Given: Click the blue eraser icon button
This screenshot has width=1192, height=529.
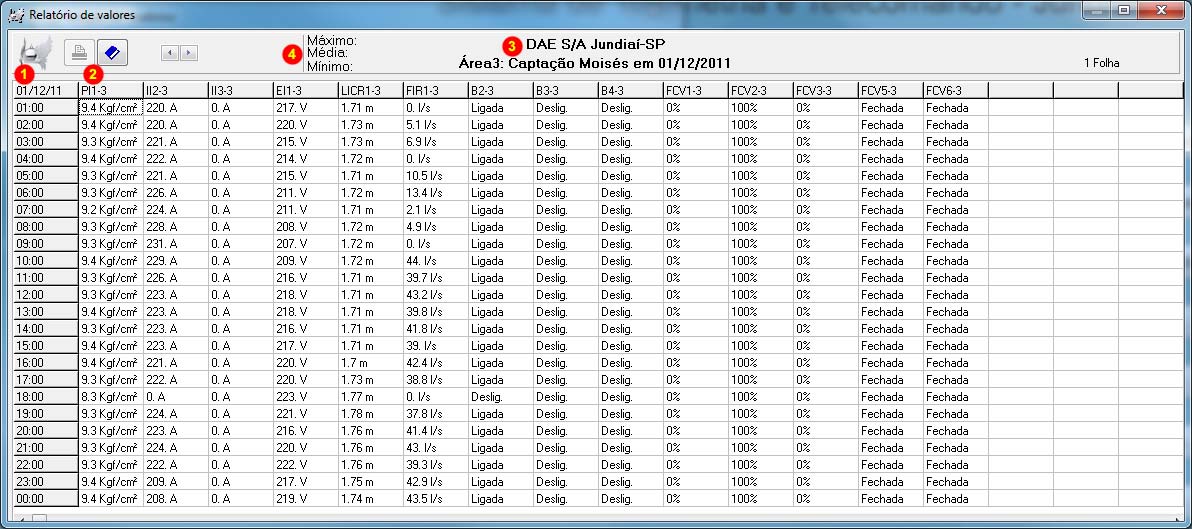Looking at the screenshot, I should (112, 51).
